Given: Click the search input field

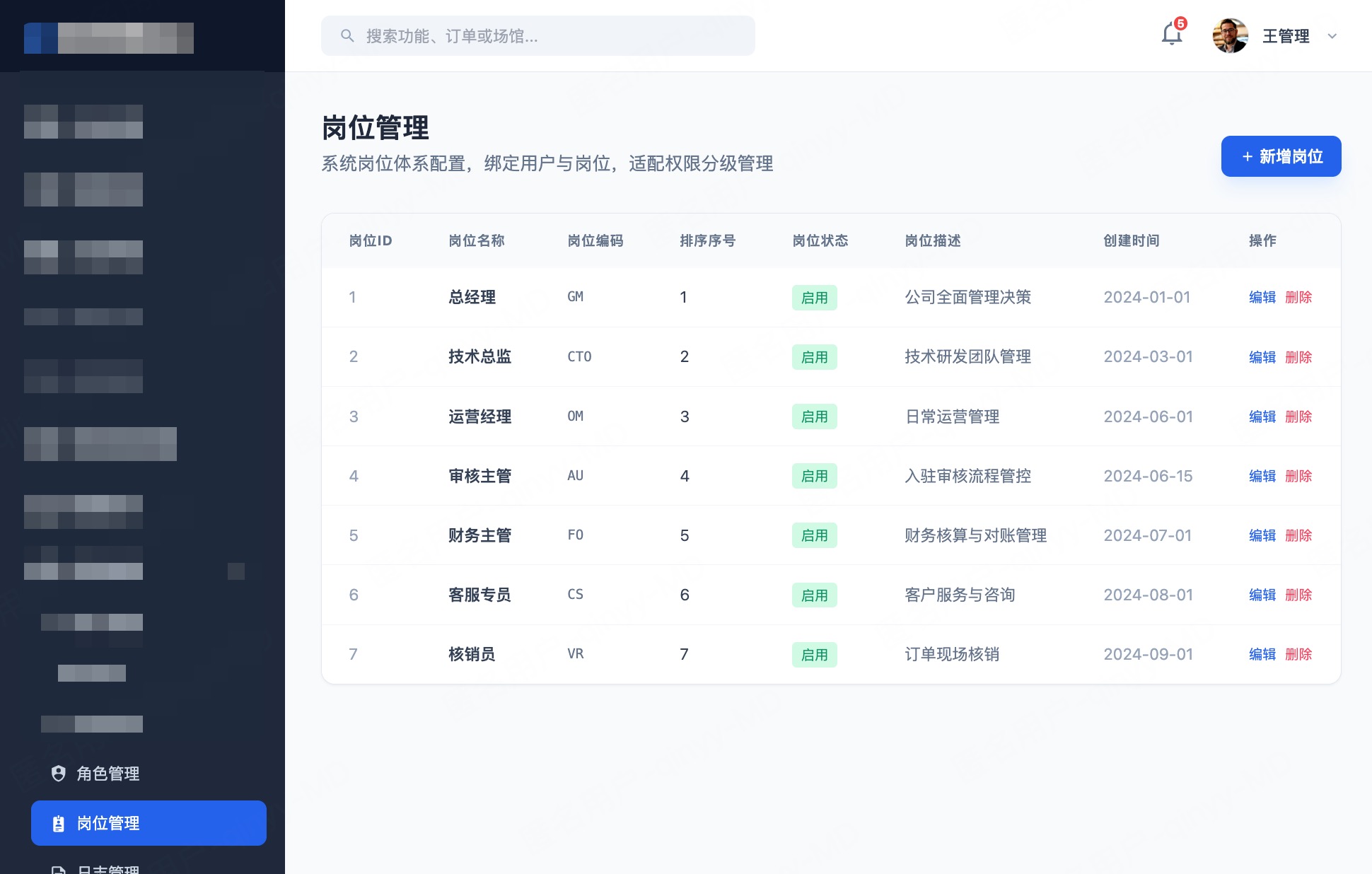Looking at the screenshot, I should coord(538,36).
